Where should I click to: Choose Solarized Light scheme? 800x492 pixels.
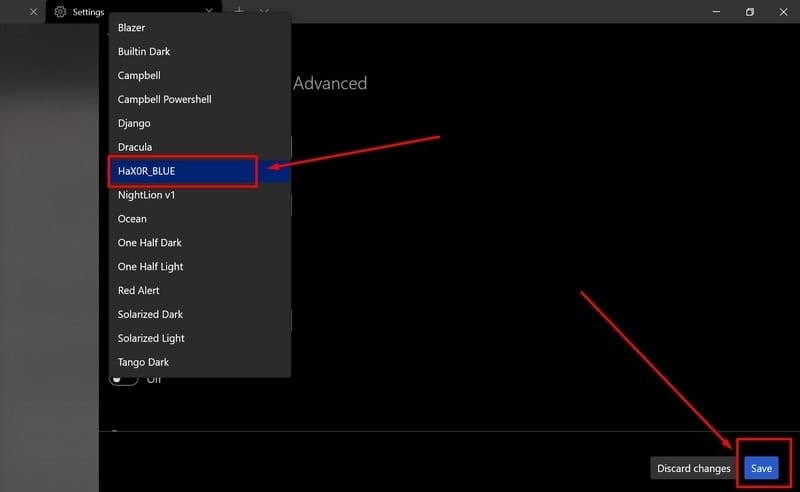(x=199, y=338)
